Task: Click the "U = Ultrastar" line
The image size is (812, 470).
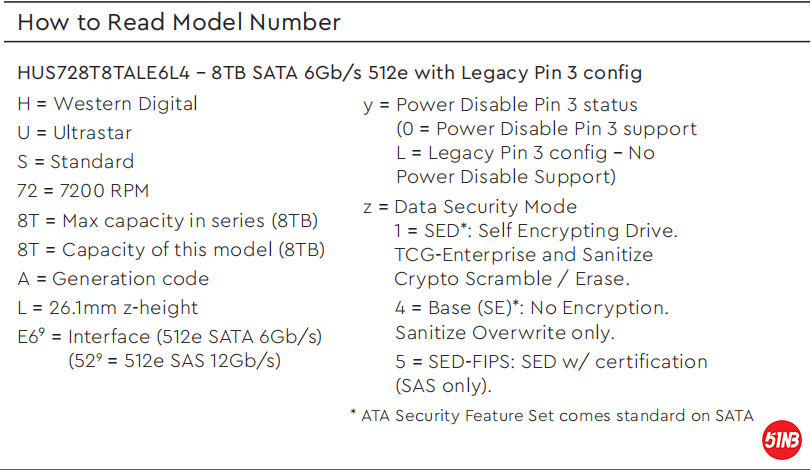Action: [75, 133]
